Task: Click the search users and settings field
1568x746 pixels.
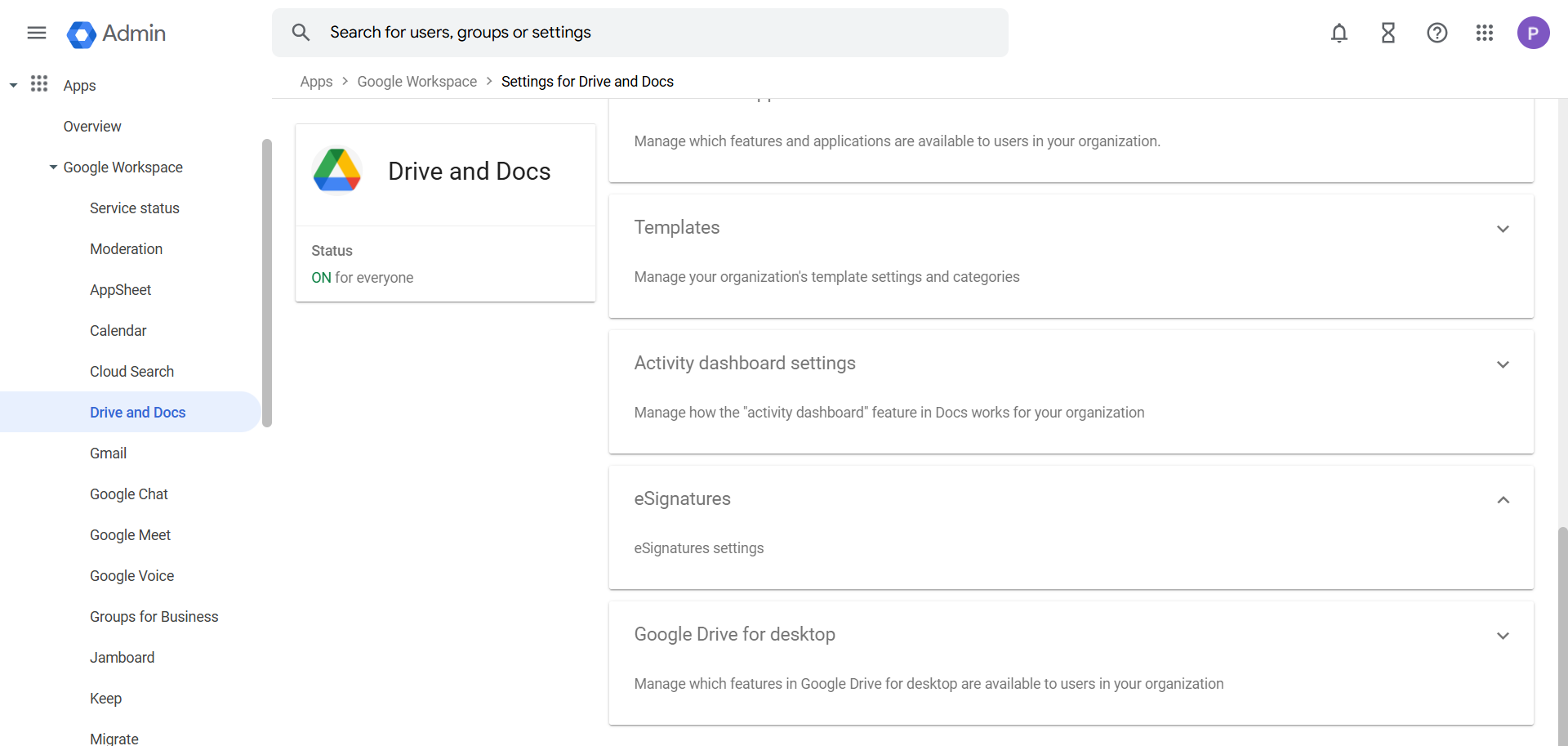Action: point(653,33)
